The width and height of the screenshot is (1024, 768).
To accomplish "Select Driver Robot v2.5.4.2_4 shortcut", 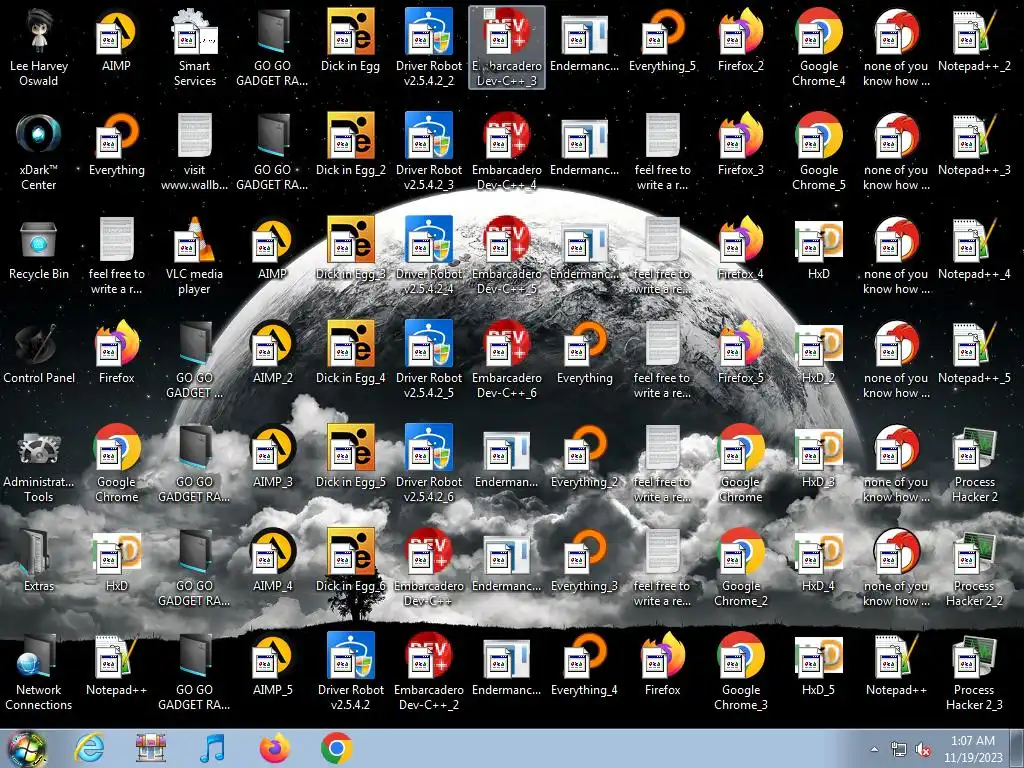I will 429,255.
